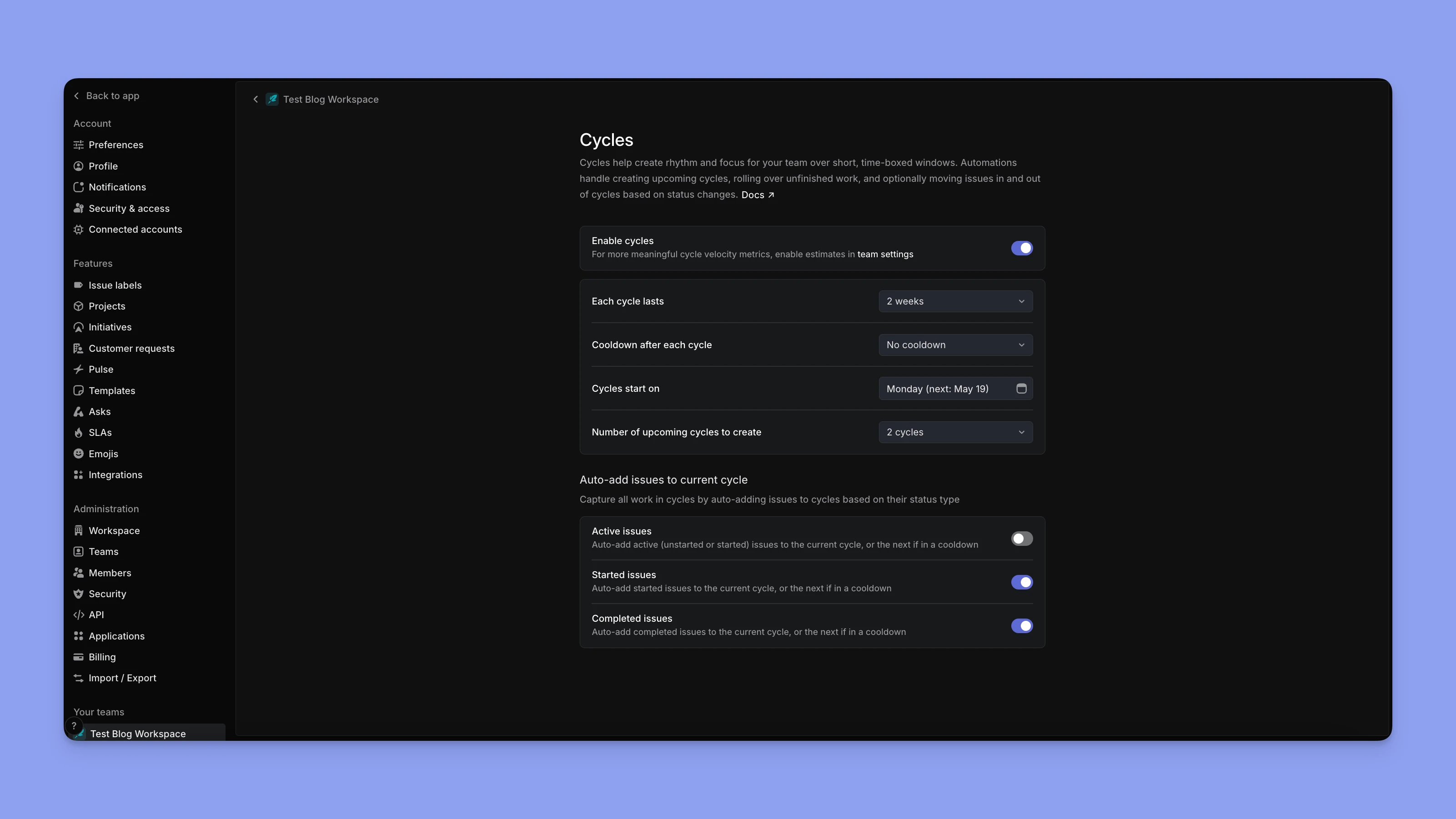Click the Connected accounts icon
Screen dimensions: 1456x819
(x=79, y=230)
